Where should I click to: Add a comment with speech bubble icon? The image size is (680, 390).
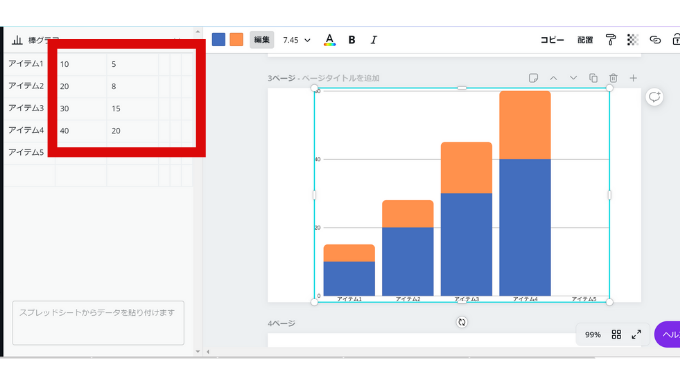click(654, 97)
